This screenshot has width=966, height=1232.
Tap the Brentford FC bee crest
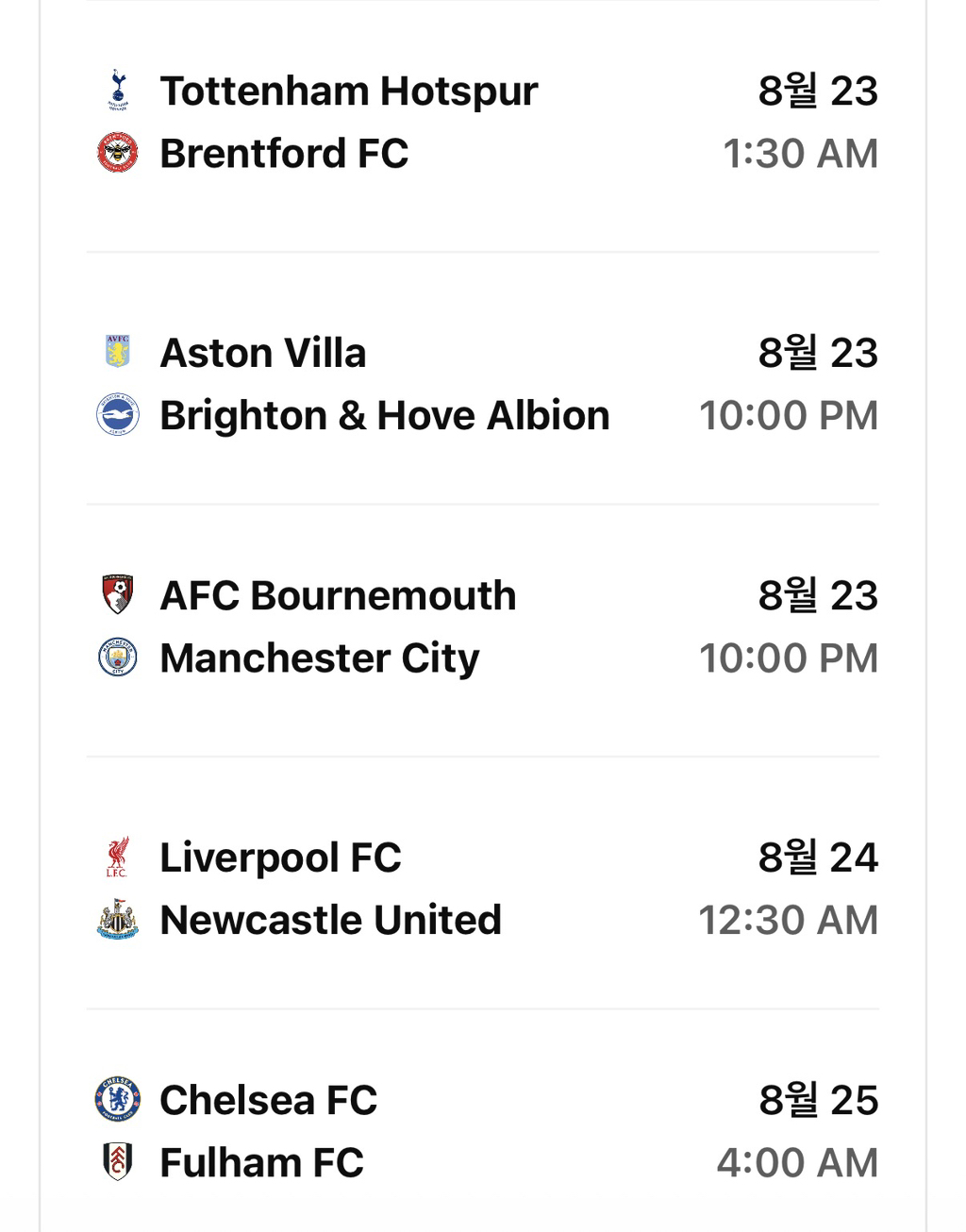click(118, 153)
